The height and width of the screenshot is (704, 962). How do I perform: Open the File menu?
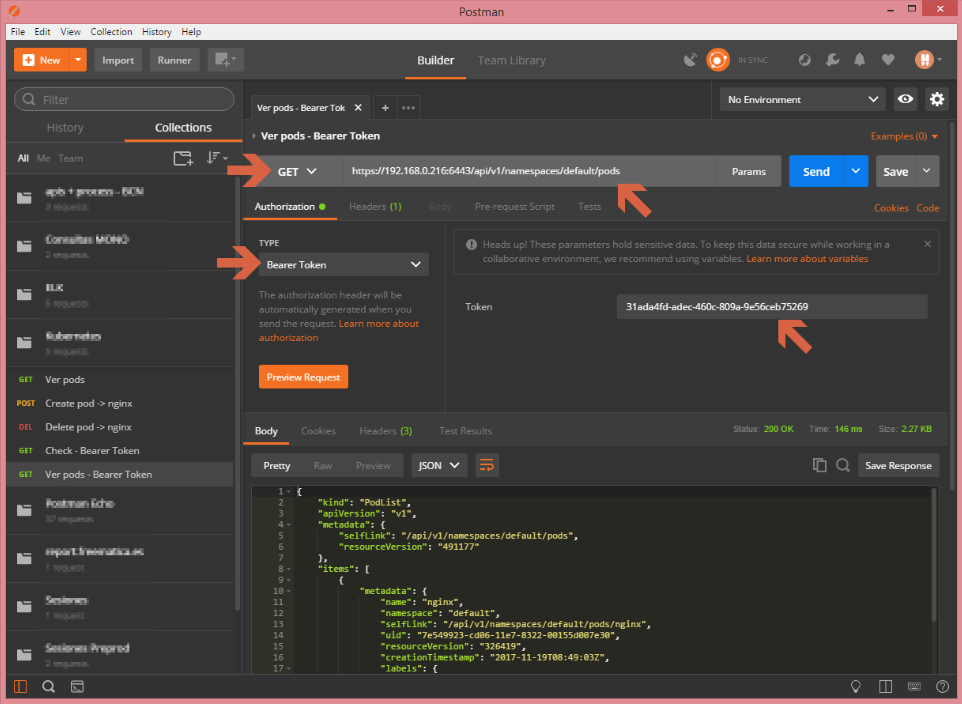[x=18, y=32]
